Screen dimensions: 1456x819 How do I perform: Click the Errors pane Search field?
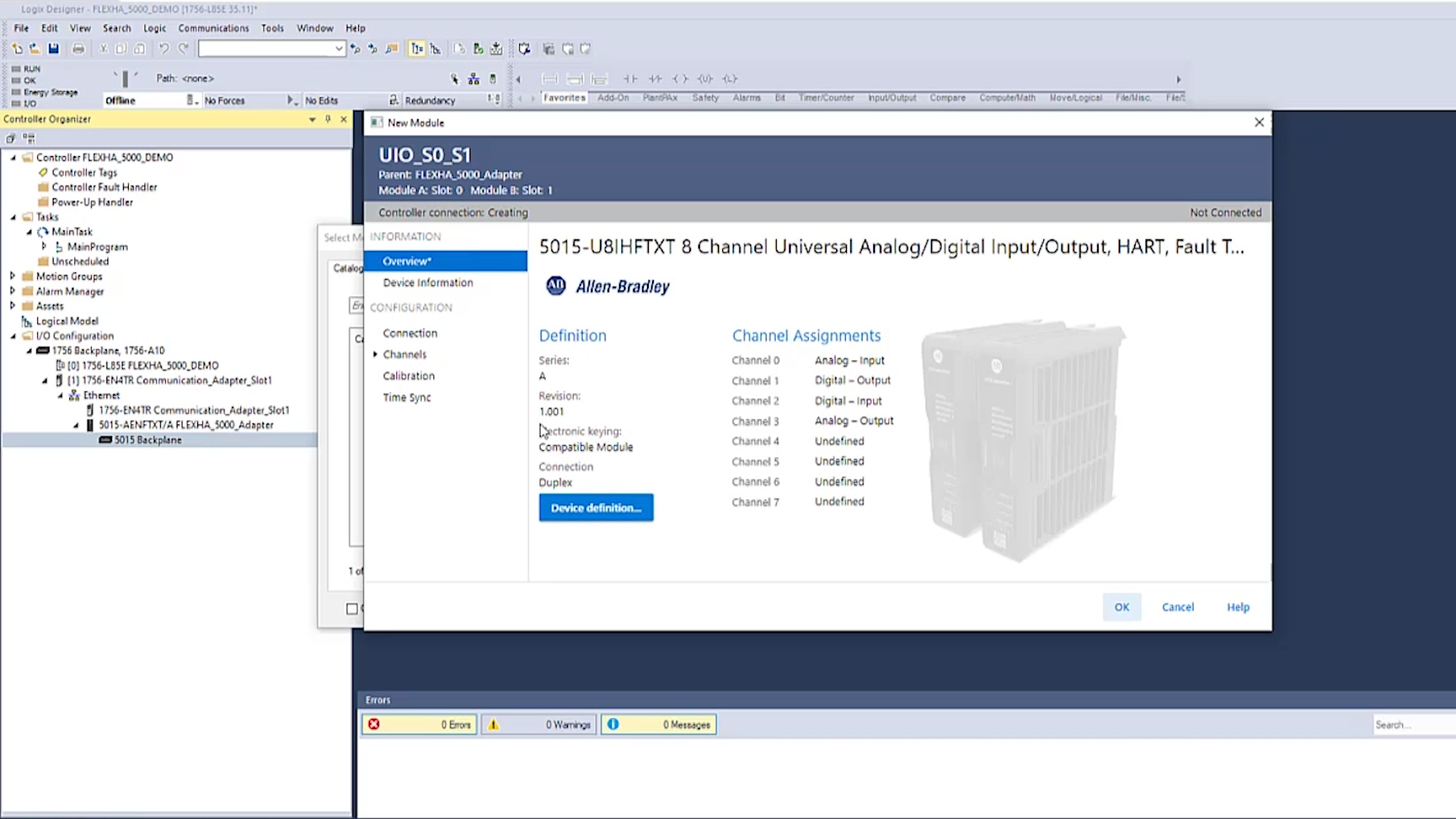click(1414, 725)
